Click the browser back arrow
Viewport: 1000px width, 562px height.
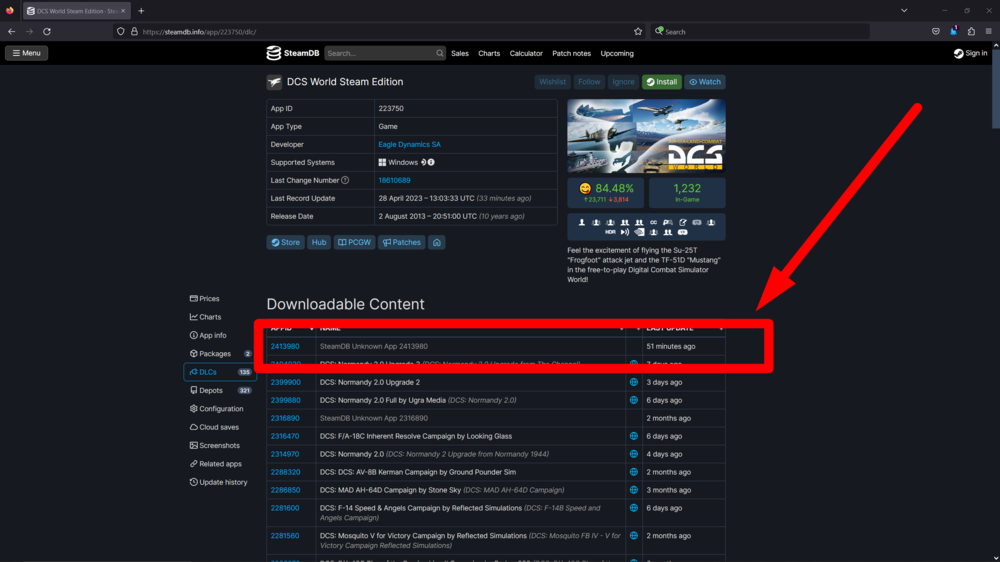pos(11,31)
